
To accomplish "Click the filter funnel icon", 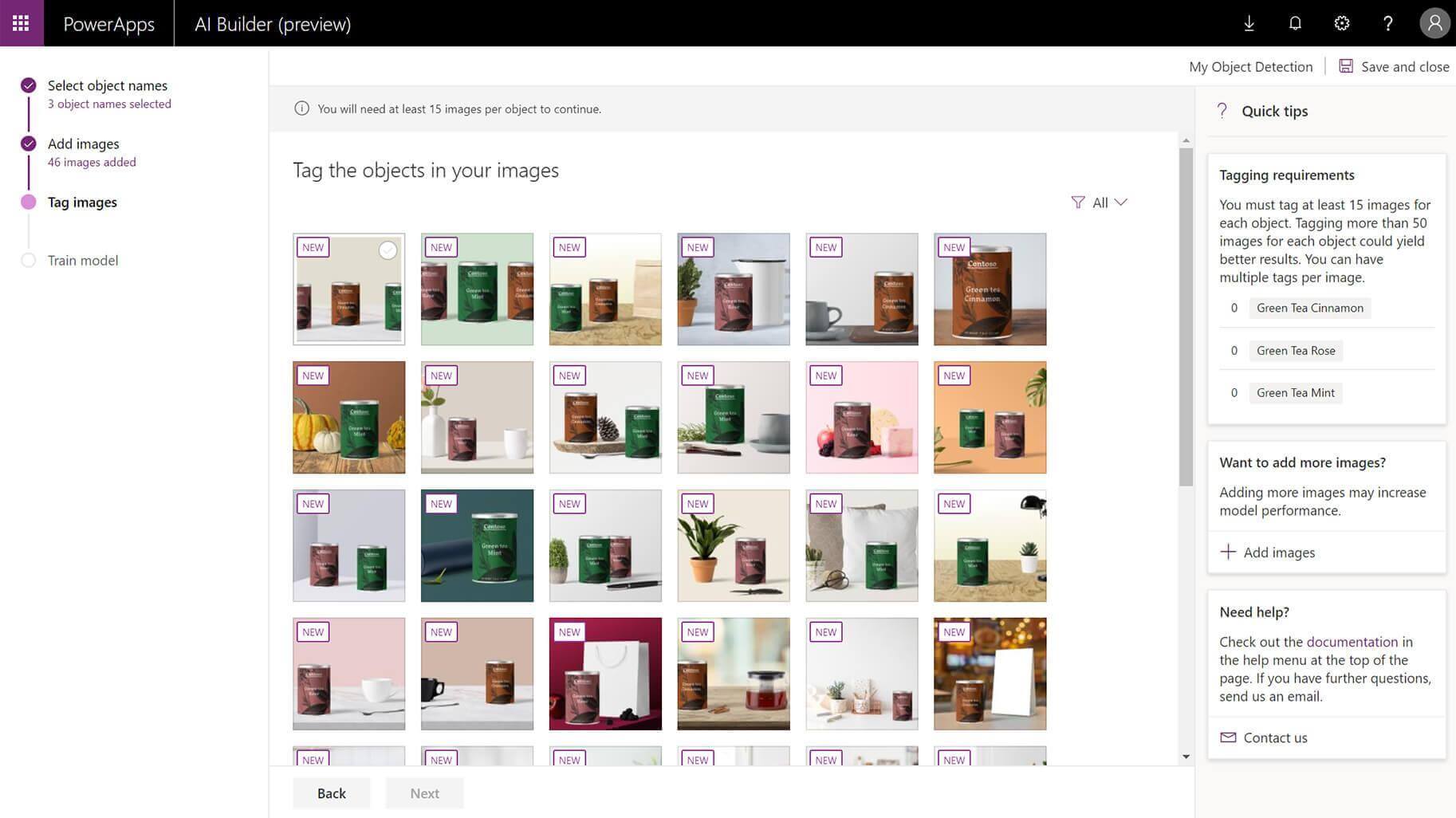I will click(1078, 203).
